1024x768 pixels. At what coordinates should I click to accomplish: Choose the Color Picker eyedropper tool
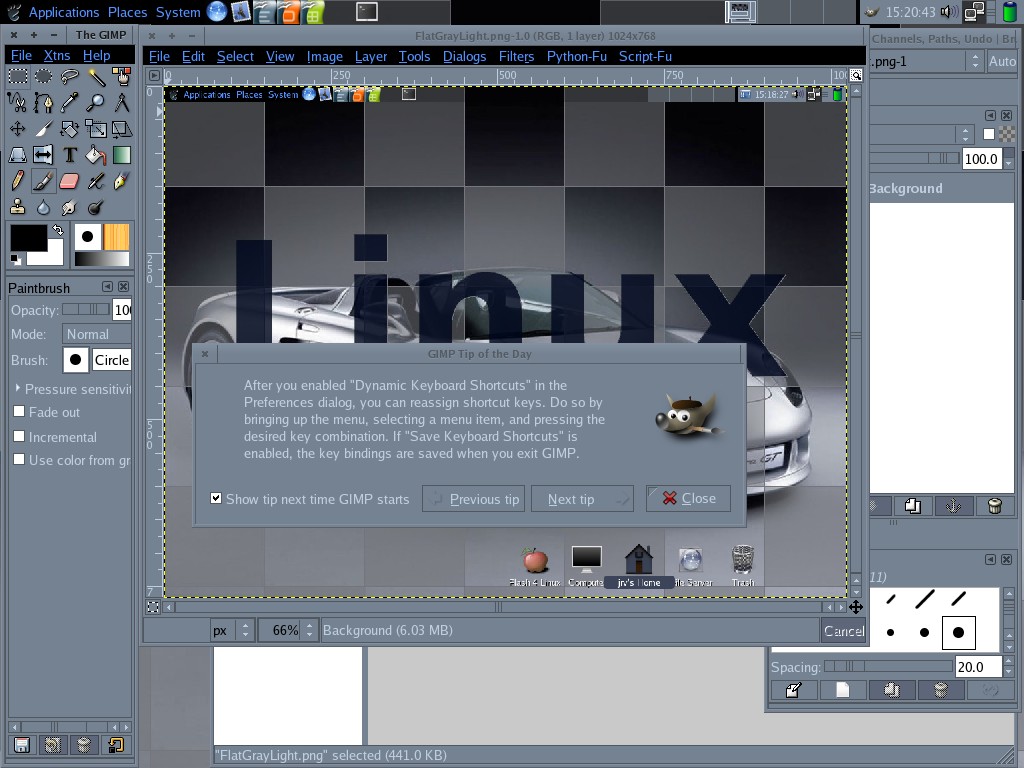[70, 103]
